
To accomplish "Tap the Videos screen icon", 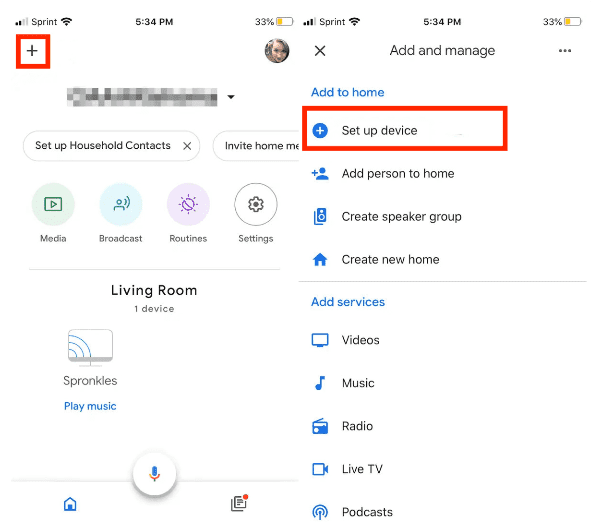I will coord(320,340).
